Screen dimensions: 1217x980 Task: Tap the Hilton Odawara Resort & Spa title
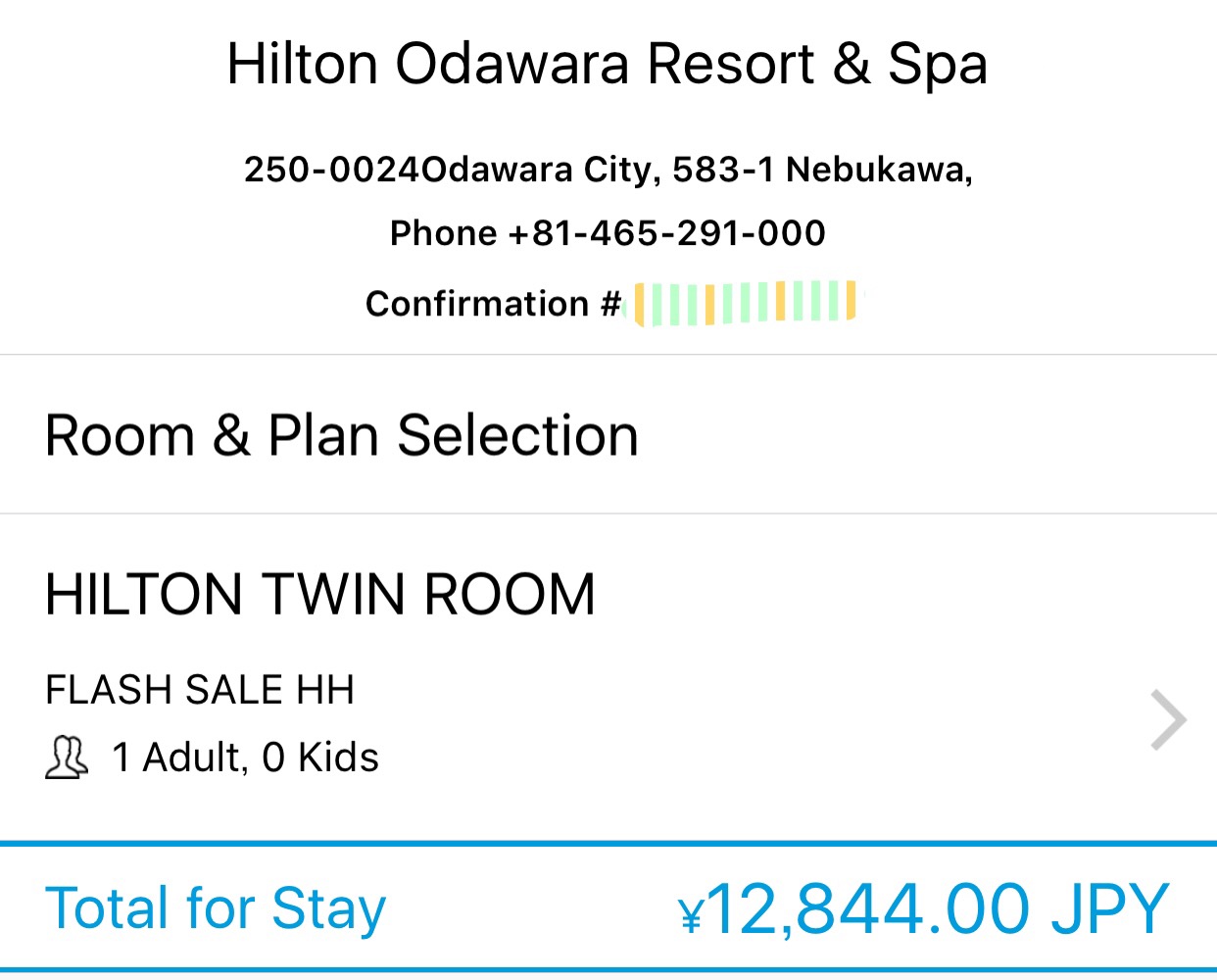[x=608, y=65]
